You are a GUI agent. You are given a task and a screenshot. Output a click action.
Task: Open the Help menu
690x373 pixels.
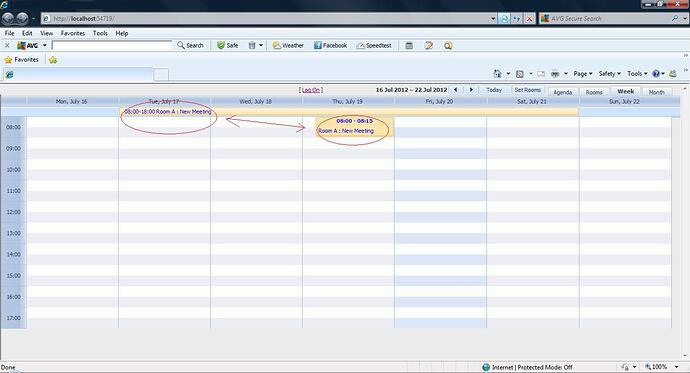tap(122, 33)
